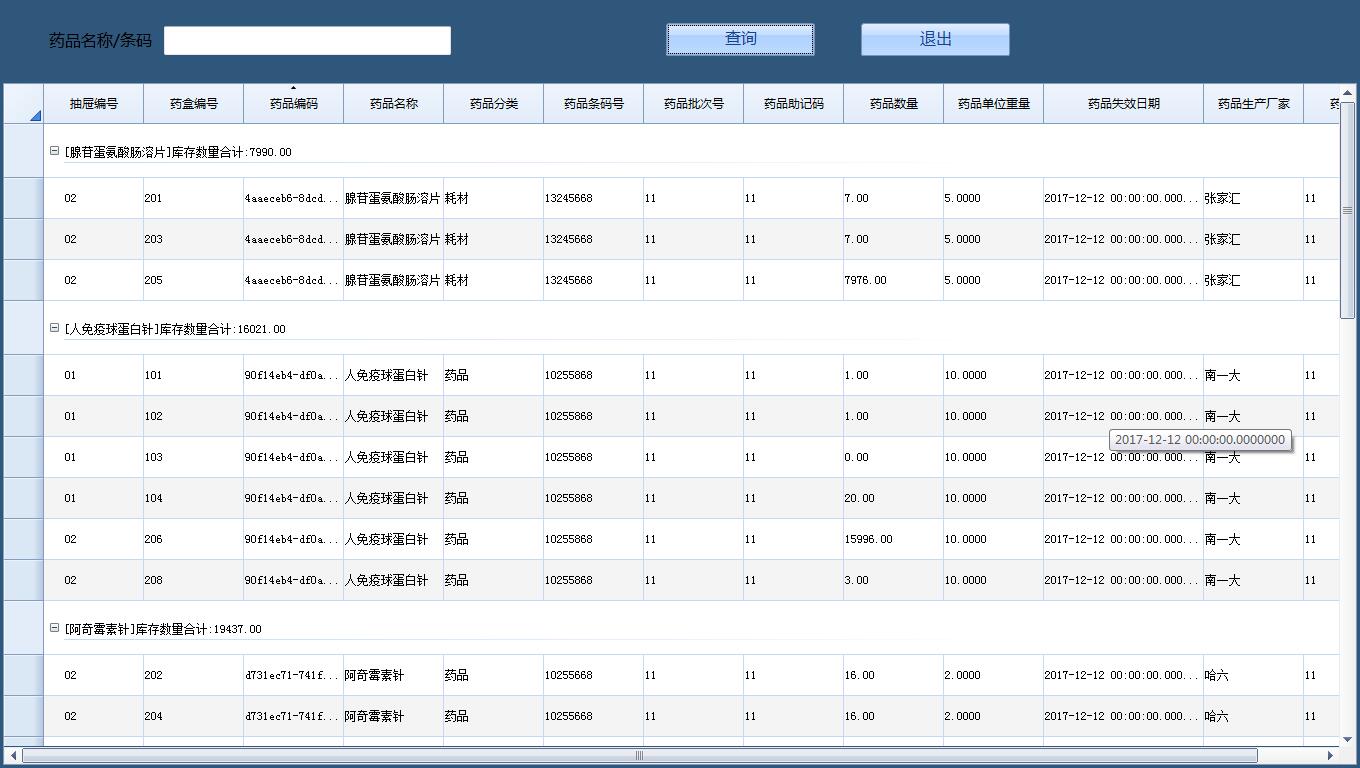The height and width of the screenshot is (768, 1360).
Task: Select the 药盒编号 cell showing 104
Action: click(x=192, y=498)
